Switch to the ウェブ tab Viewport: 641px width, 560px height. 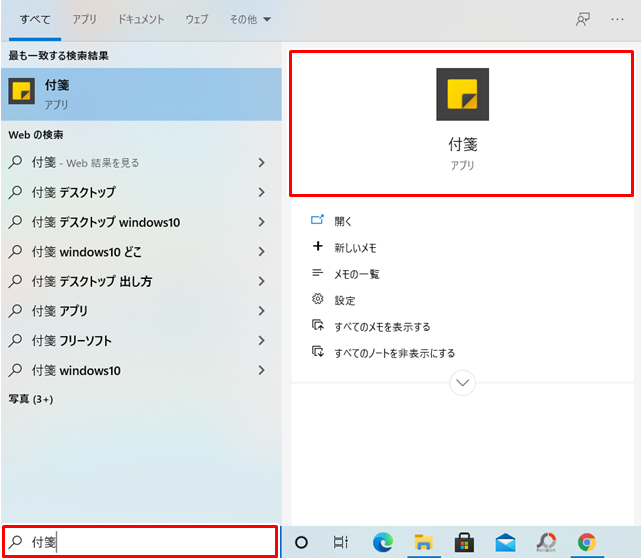197,19
